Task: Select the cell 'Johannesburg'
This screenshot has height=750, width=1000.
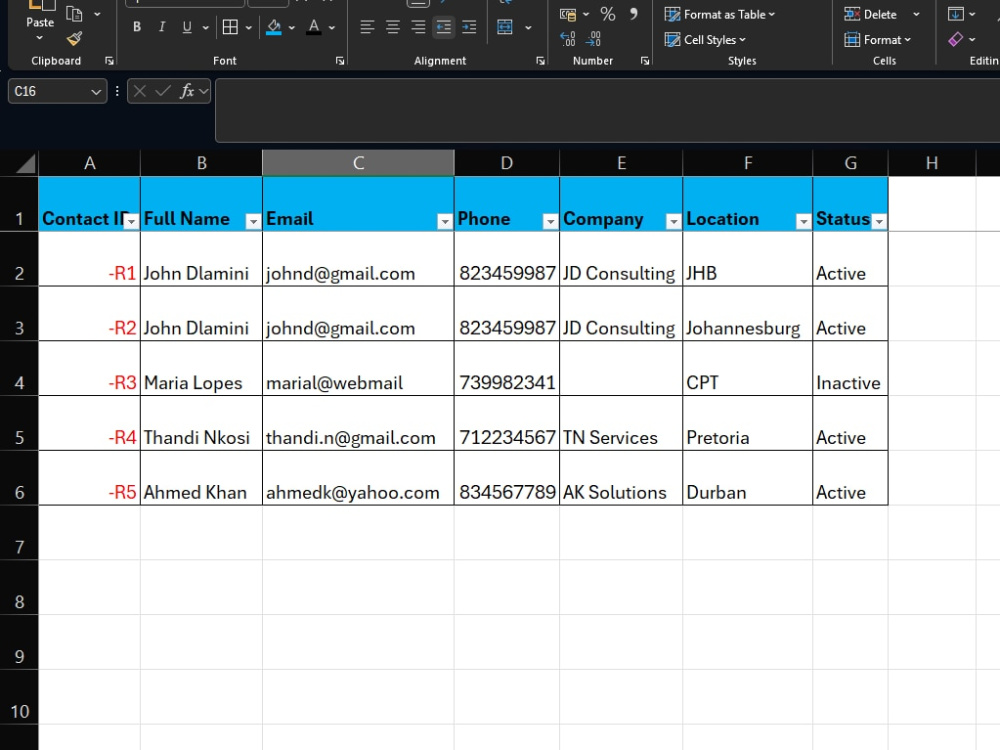Action: 747,314
